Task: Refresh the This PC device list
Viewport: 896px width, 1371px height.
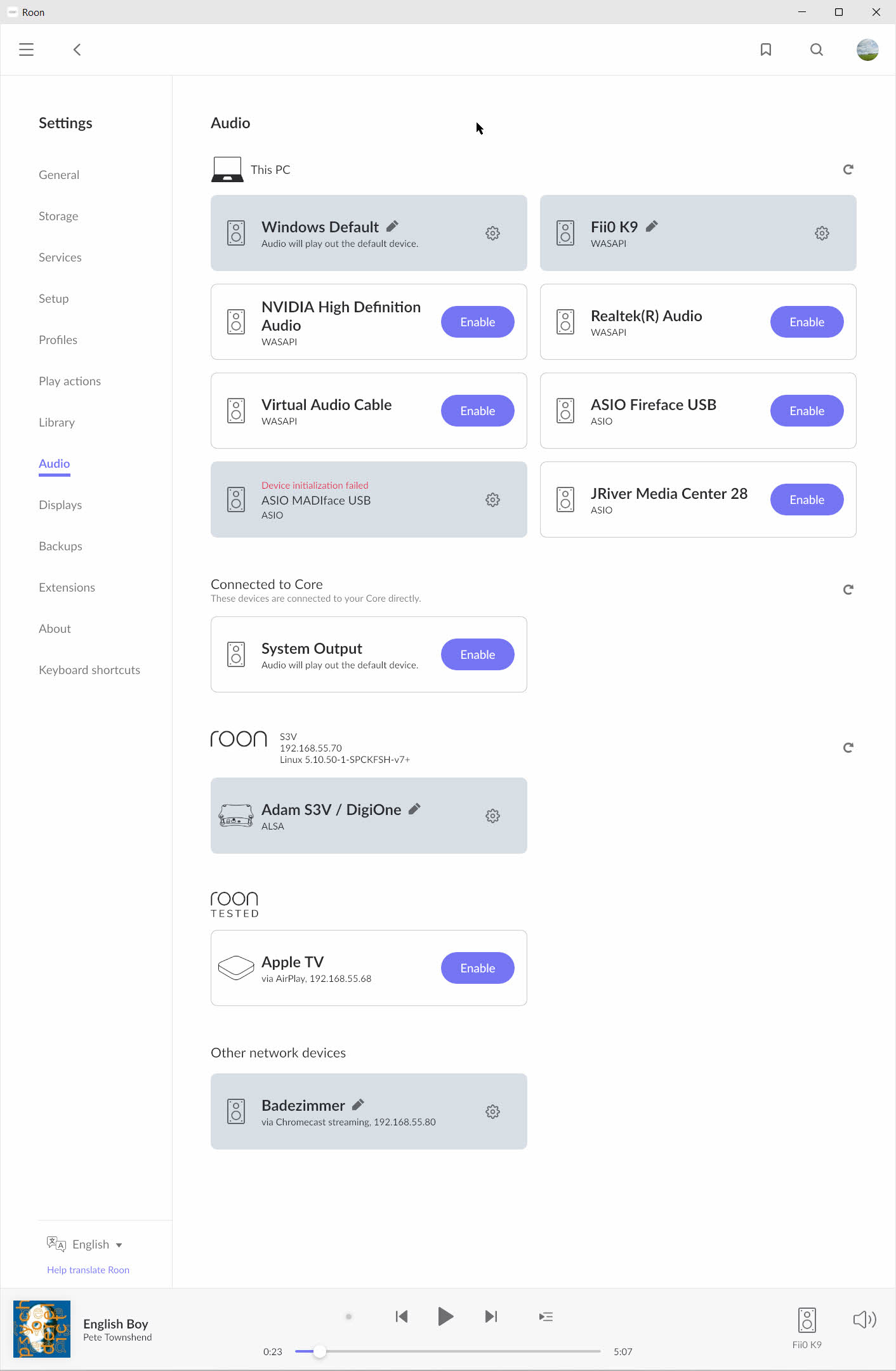Action: (848, 169)
